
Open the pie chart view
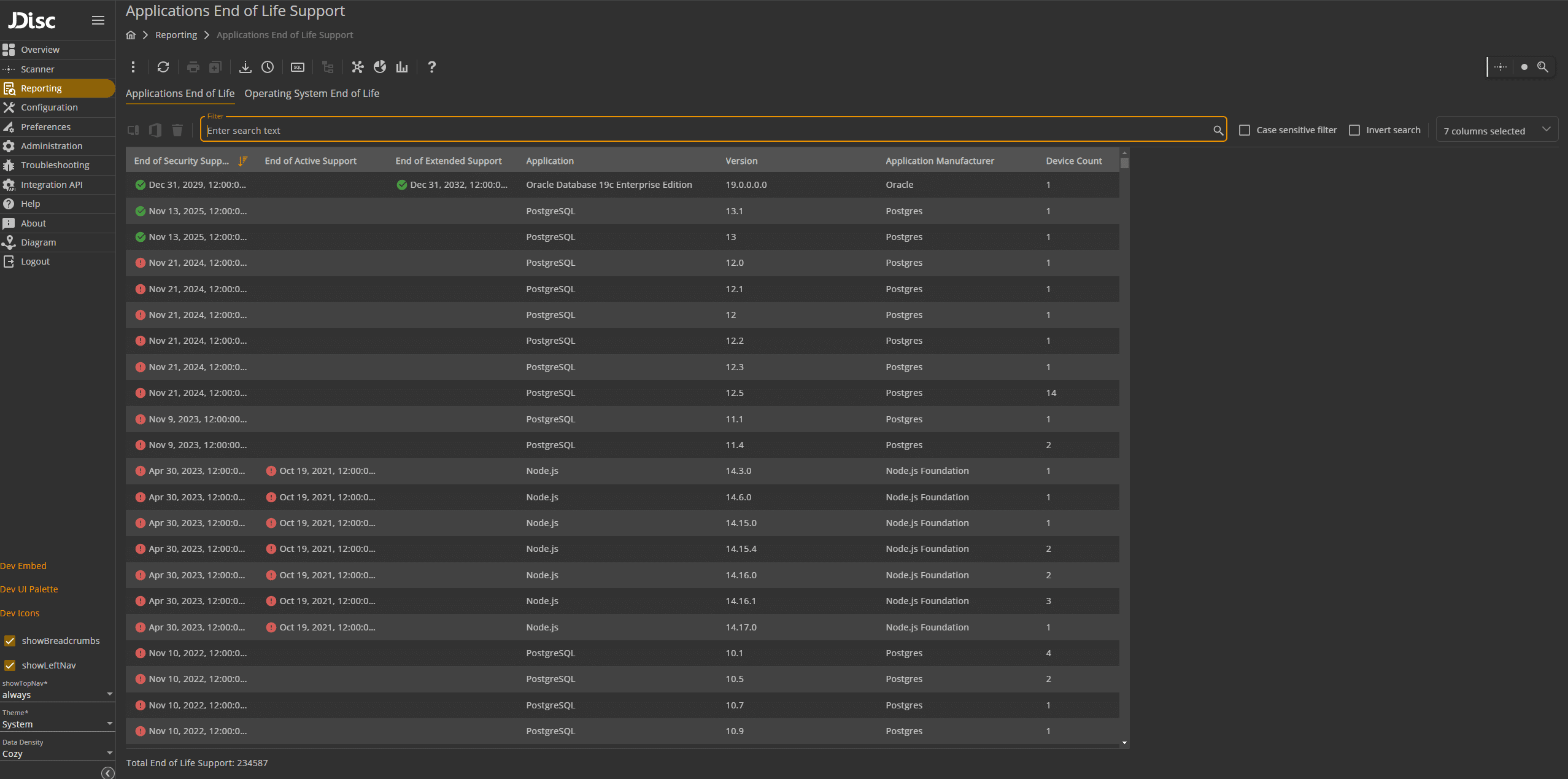click(380, 67)
